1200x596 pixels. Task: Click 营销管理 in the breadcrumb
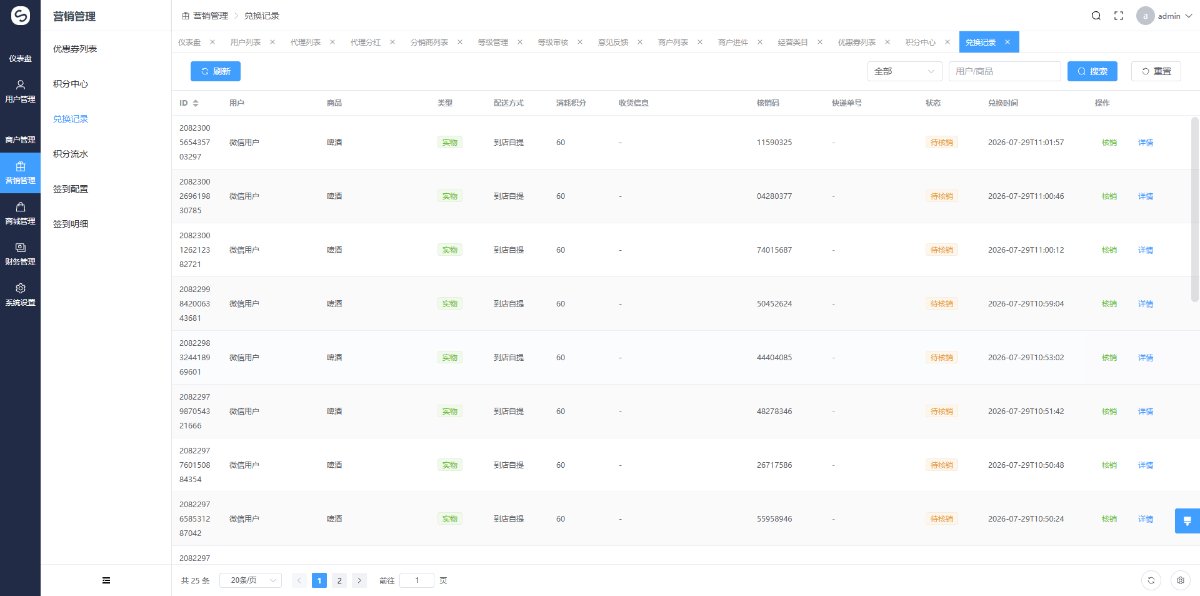tap(210, 16)
